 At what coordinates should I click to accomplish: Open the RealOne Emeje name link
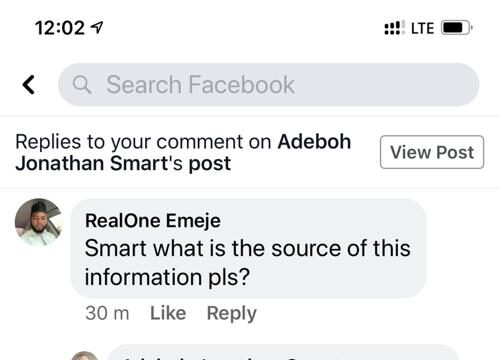point(153,221)
